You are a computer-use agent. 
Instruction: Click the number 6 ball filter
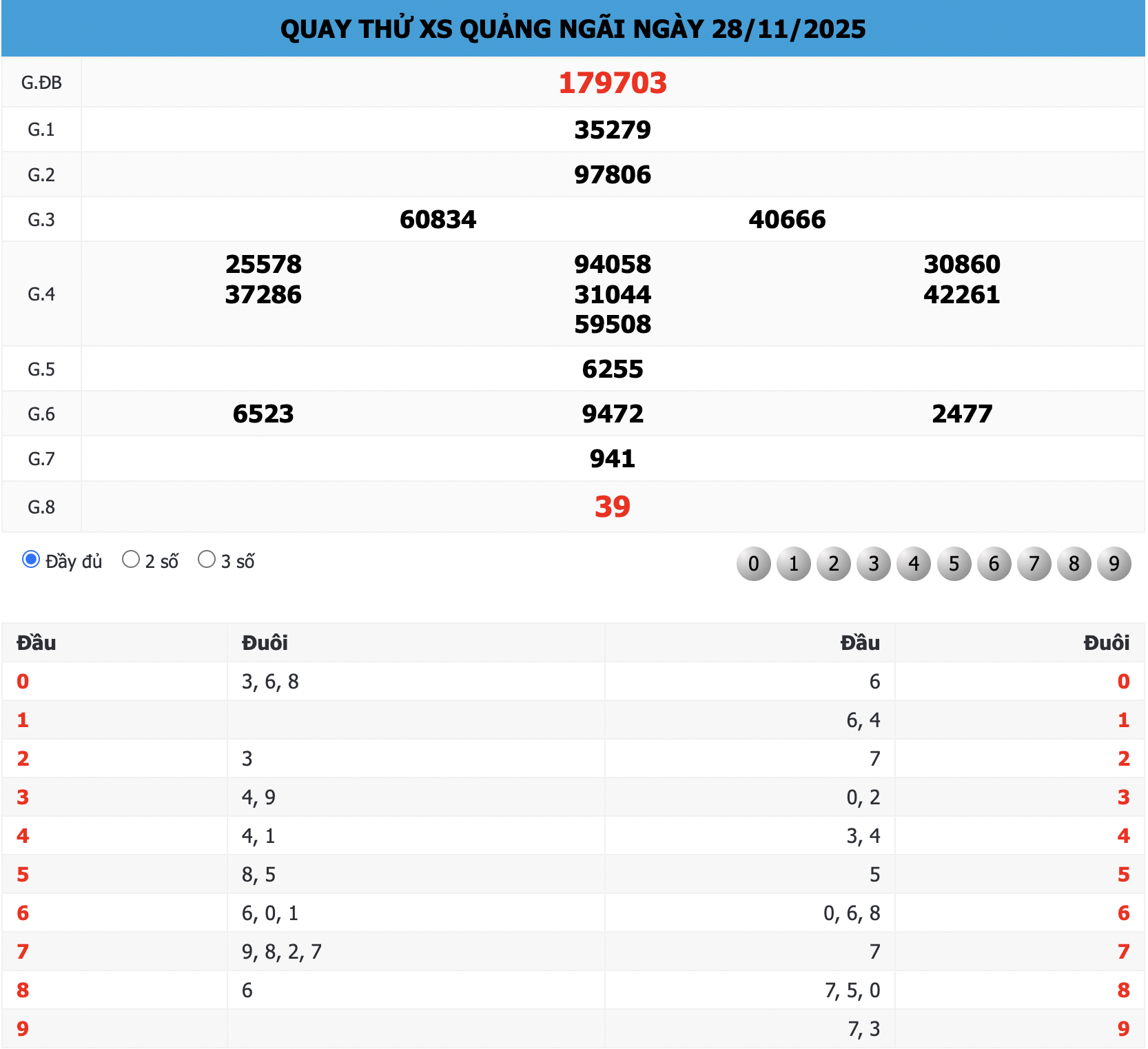(994, 564)
